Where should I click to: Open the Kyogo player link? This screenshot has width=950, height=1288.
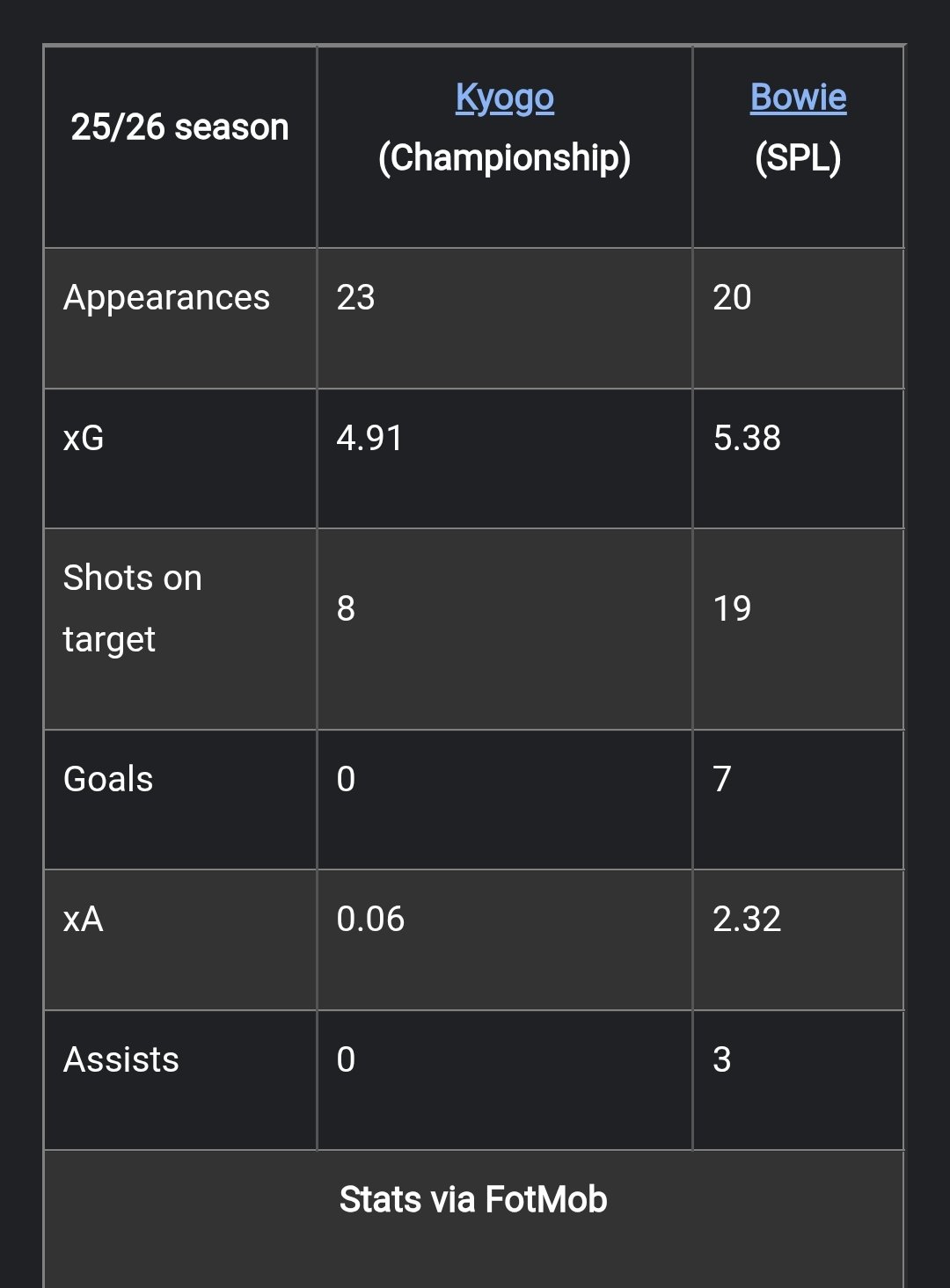[505, 98]
